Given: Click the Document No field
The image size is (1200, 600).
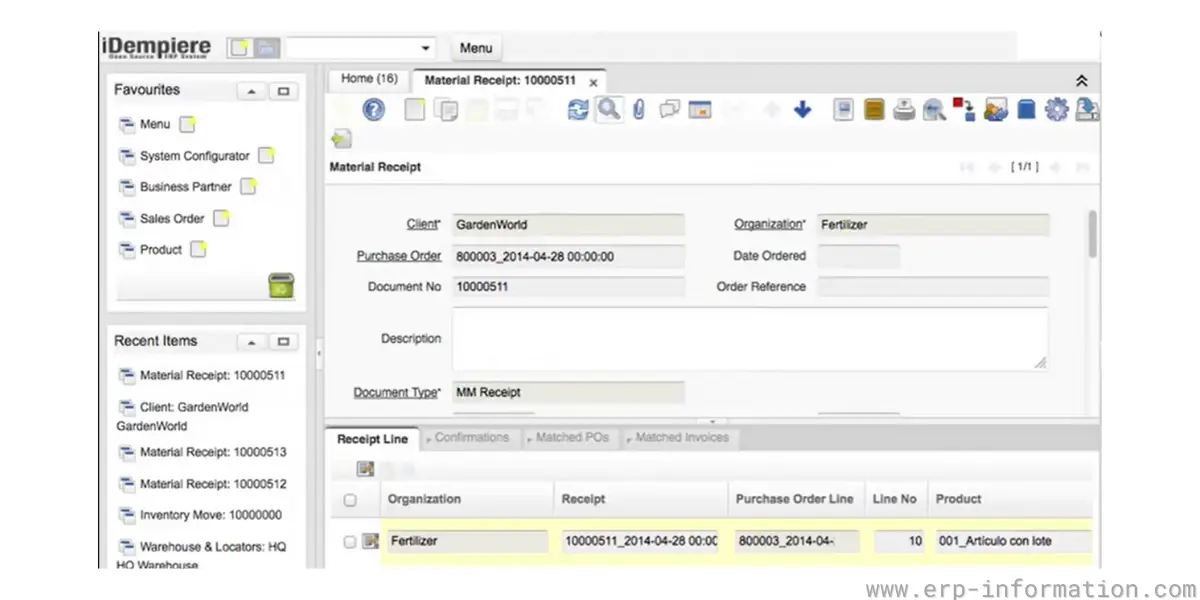Looking at the screenshot, I should [x=569, y=287].
